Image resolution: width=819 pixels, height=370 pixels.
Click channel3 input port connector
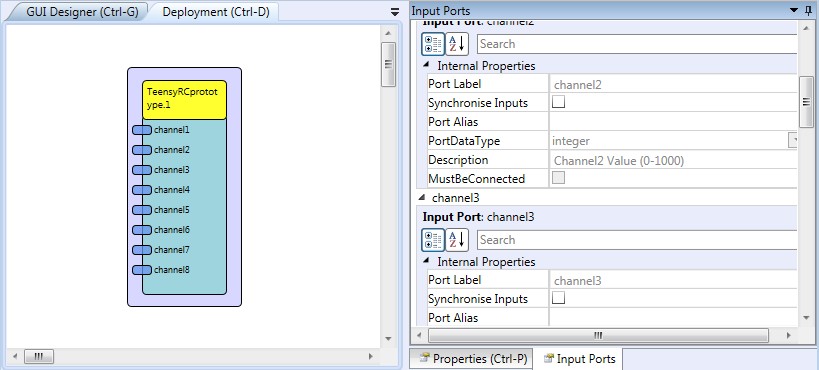(x=142, y=170)
